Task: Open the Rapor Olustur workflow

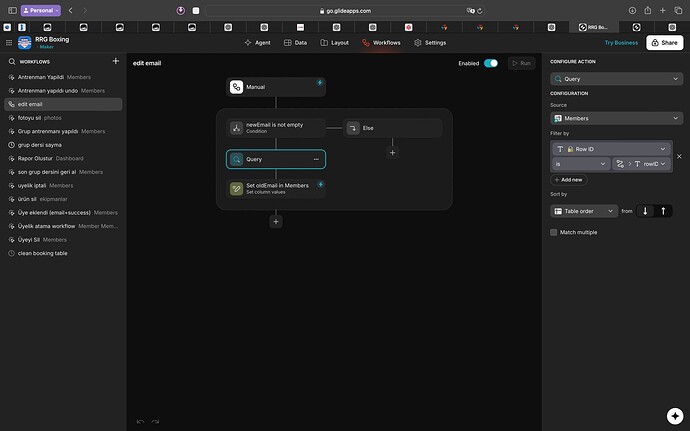Action: pos(63,158)
